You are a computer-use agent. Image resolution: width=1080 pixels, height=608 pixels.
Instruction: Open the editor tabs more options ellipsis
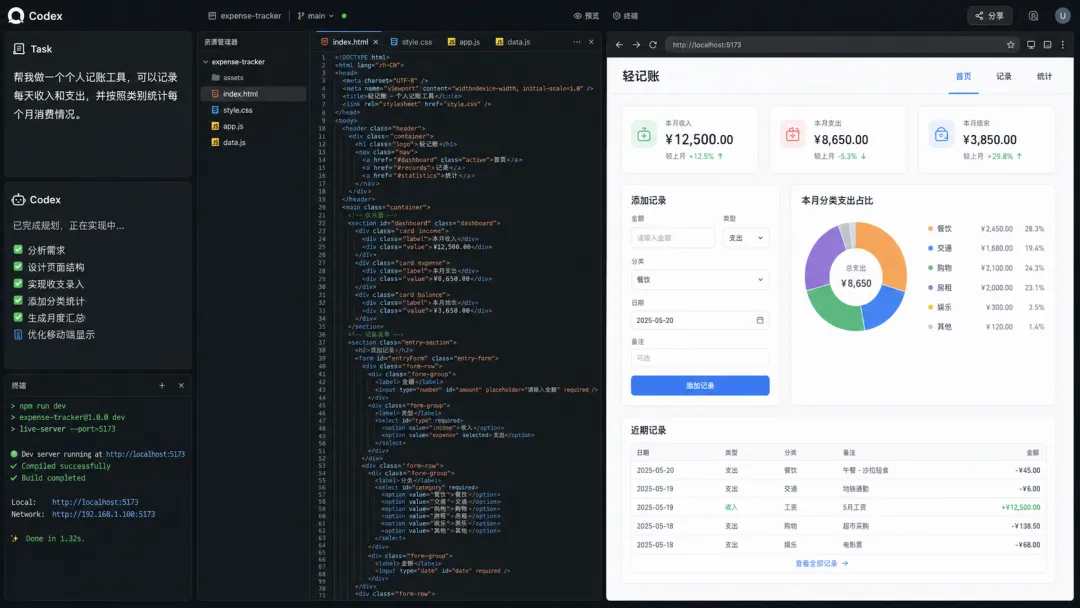577,42
